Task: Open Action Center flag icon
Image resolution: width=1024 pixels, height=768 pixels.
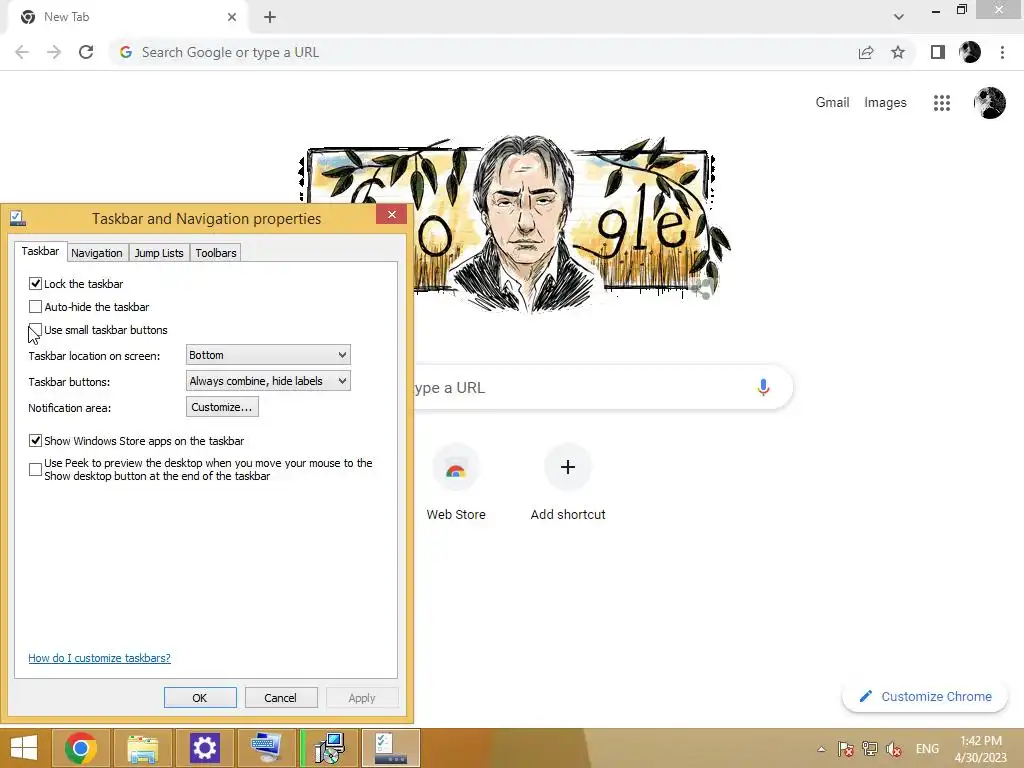Action: [x=846, y=749]
